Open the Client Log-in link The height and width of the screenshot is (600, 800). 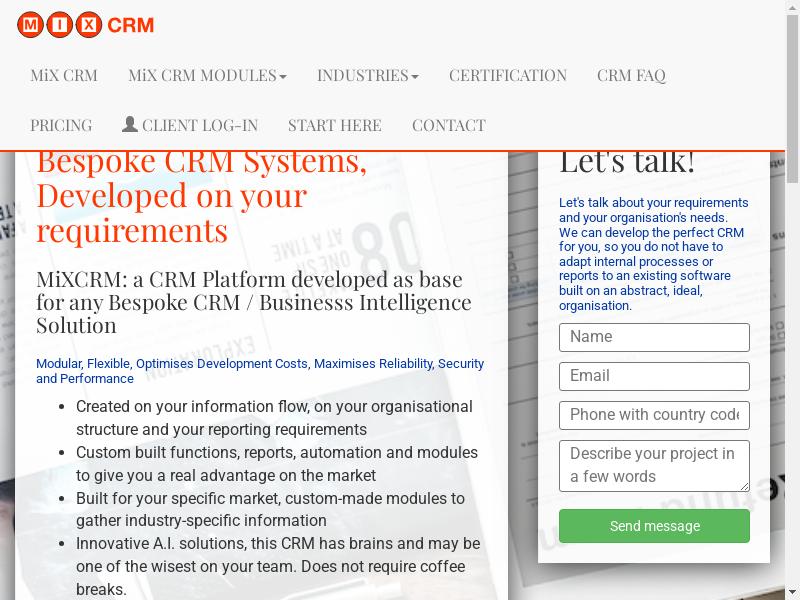click(199, 125)
